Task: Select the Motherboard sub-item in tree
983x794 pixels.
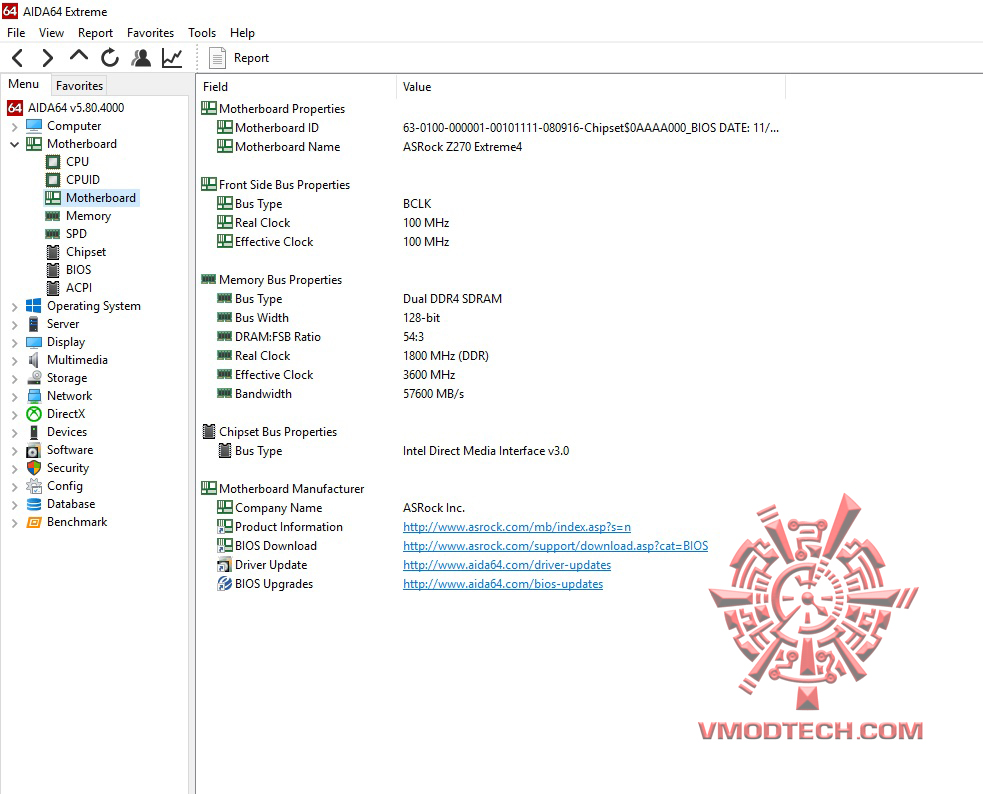Action: click(100, 198)
